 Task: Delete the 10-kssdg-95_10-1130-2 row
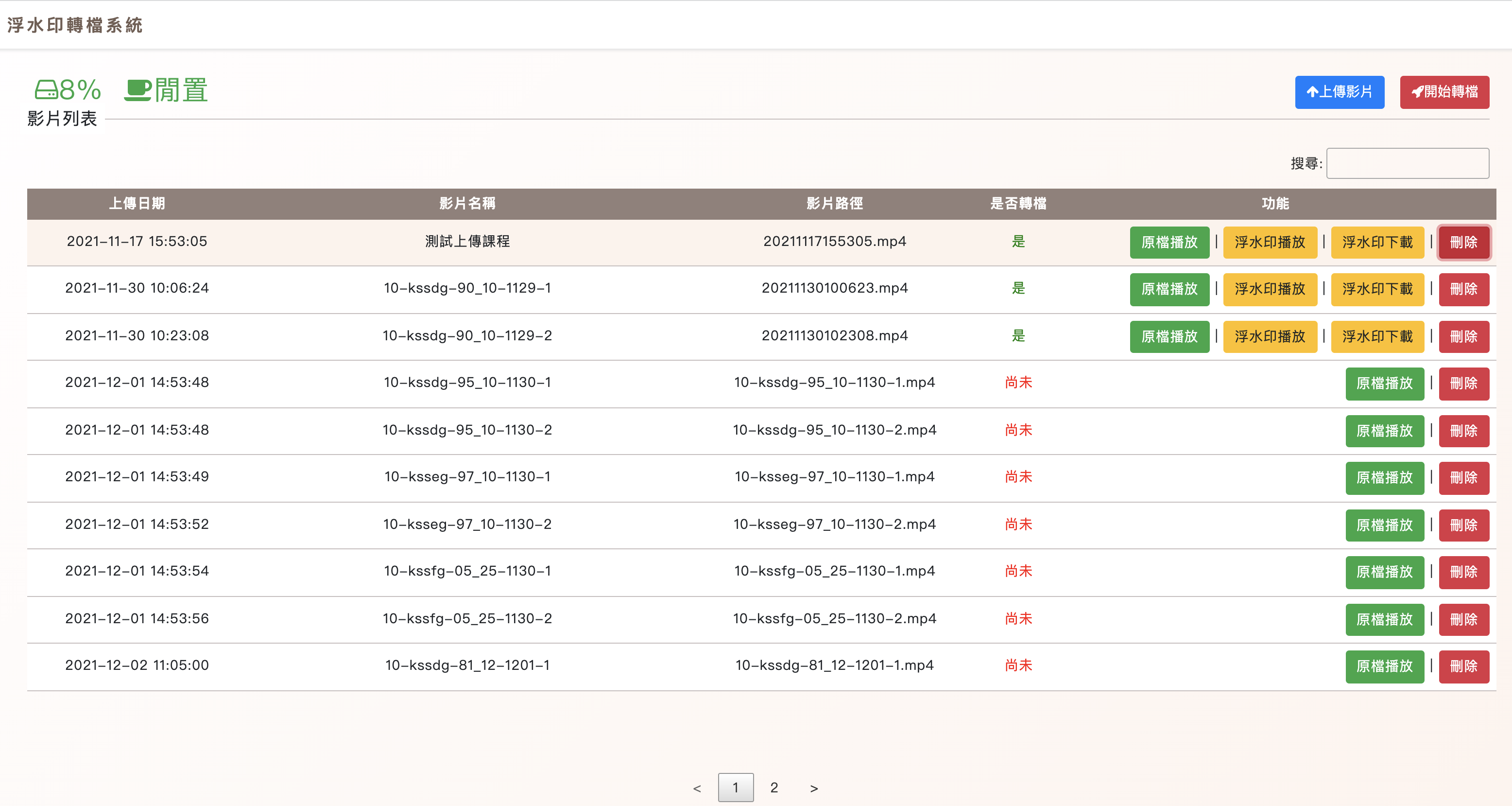(1463, 431)
